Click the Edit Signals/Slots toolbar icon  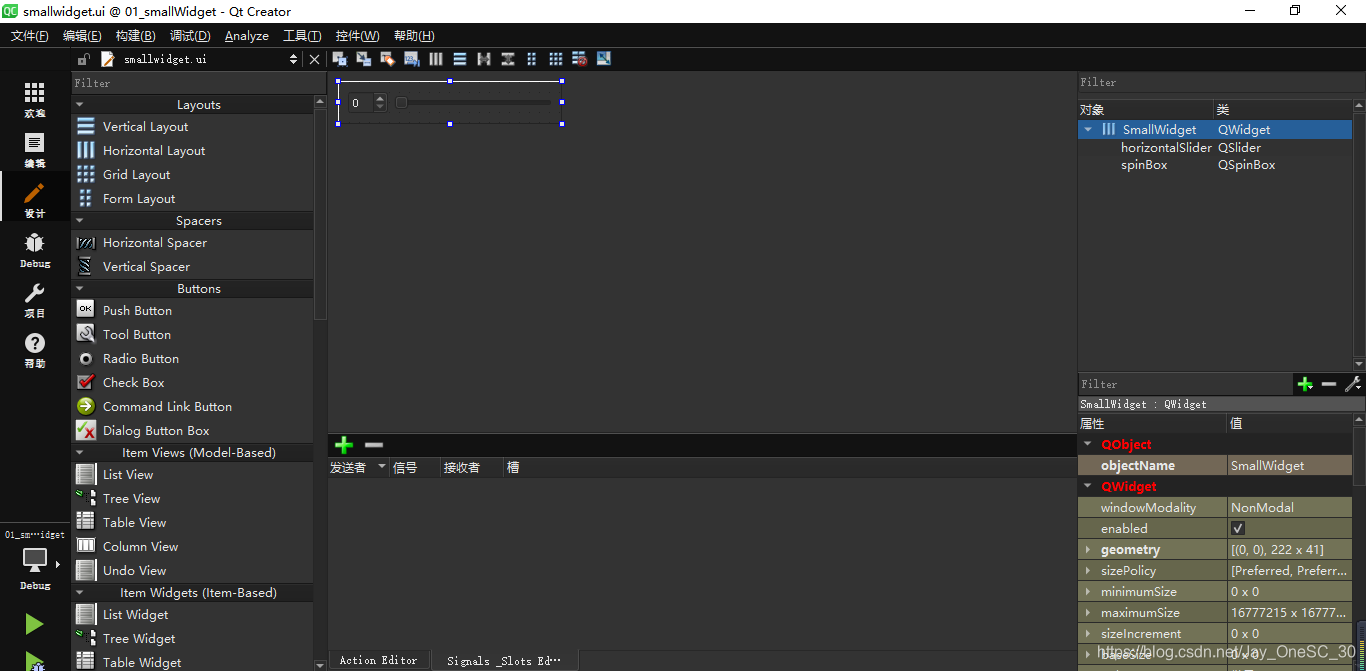tap(364, 59)
